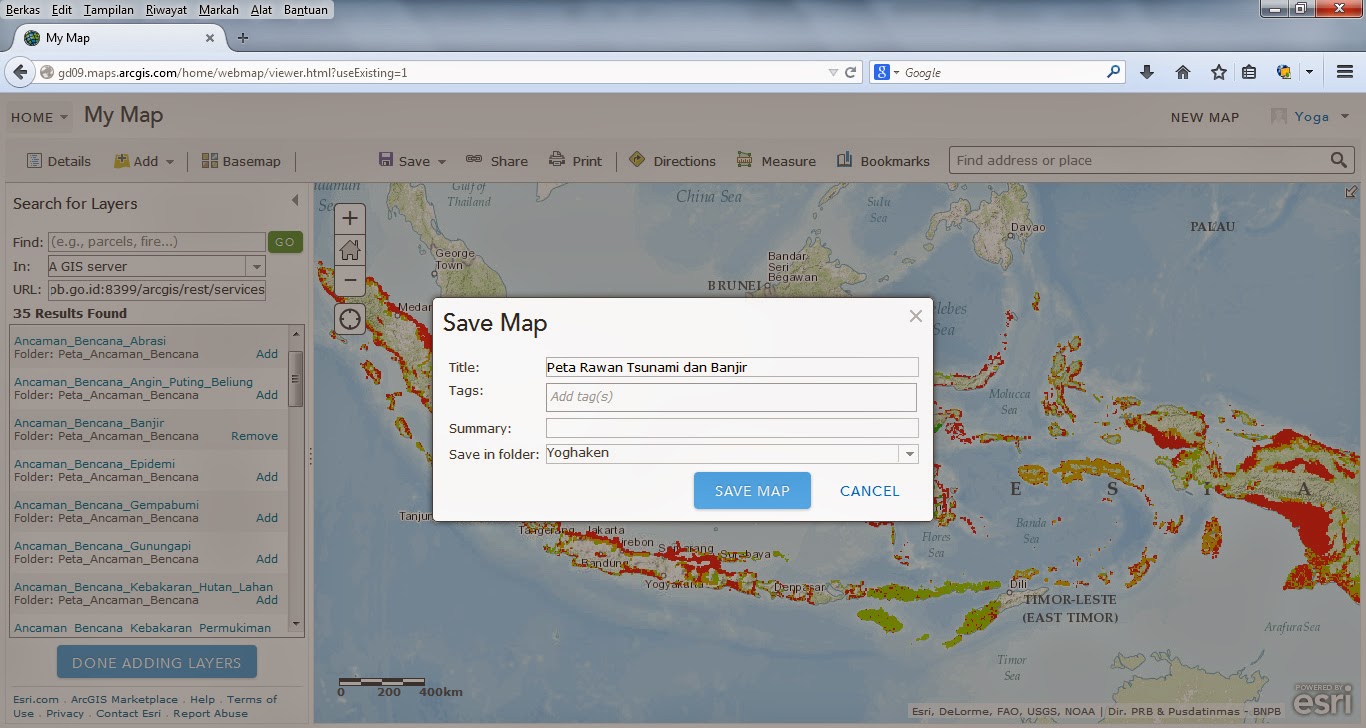Click the Tags input field
1366x728 pixels.
pyautogui.click(x=731, y=397)
